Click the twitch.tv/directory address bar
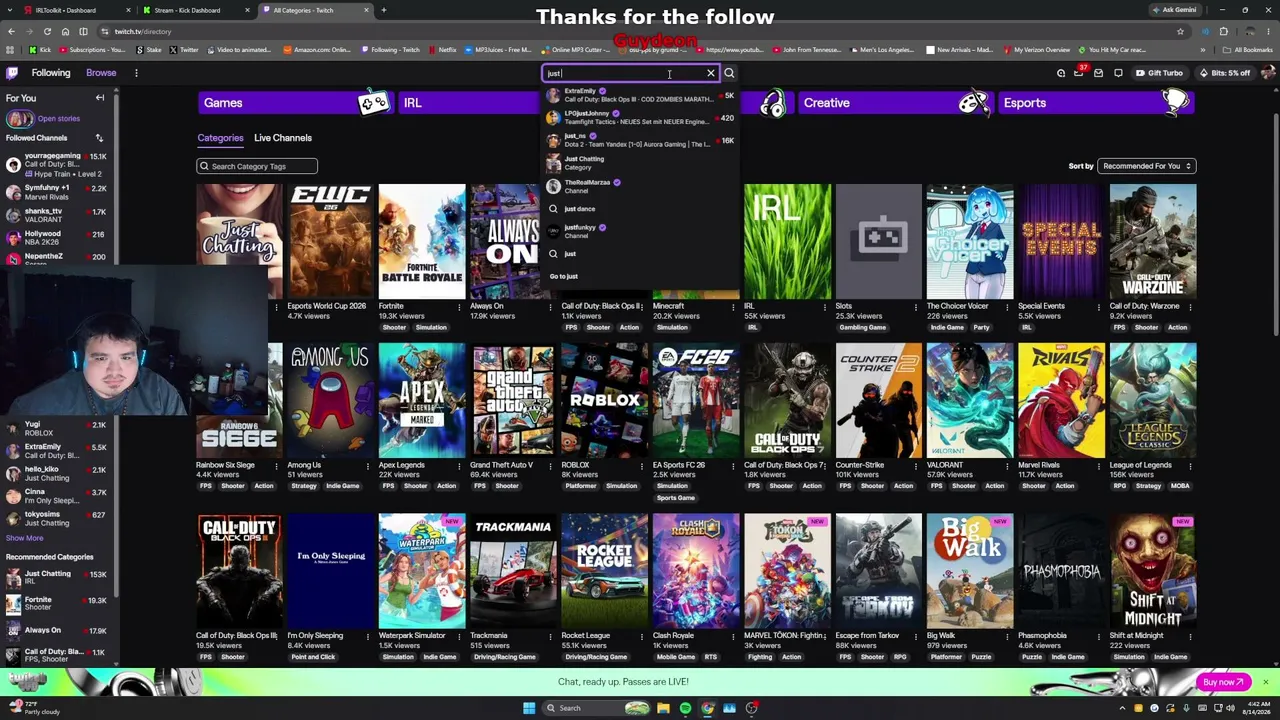This screenshot has height=720, width=1280. point(640,31)
